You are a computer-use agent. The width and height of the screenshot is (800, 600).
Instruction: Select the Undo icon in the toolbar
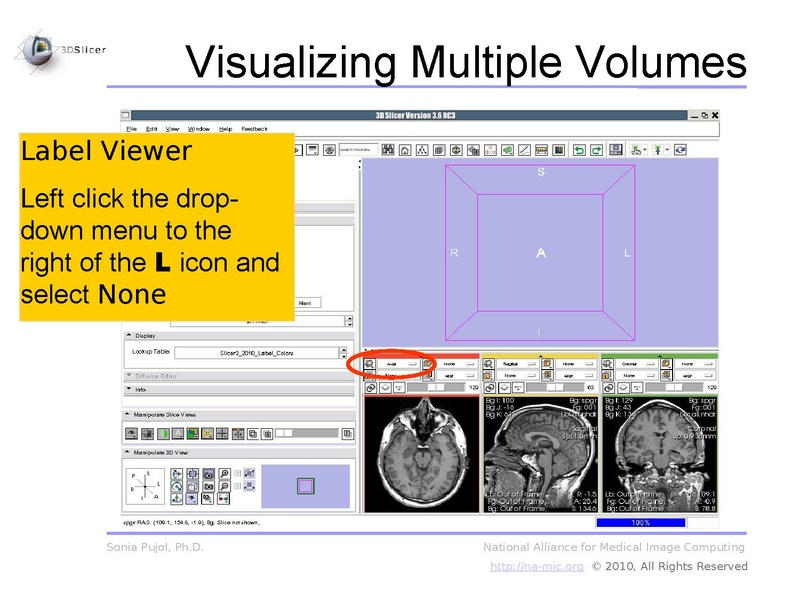(x=578, y=148)
